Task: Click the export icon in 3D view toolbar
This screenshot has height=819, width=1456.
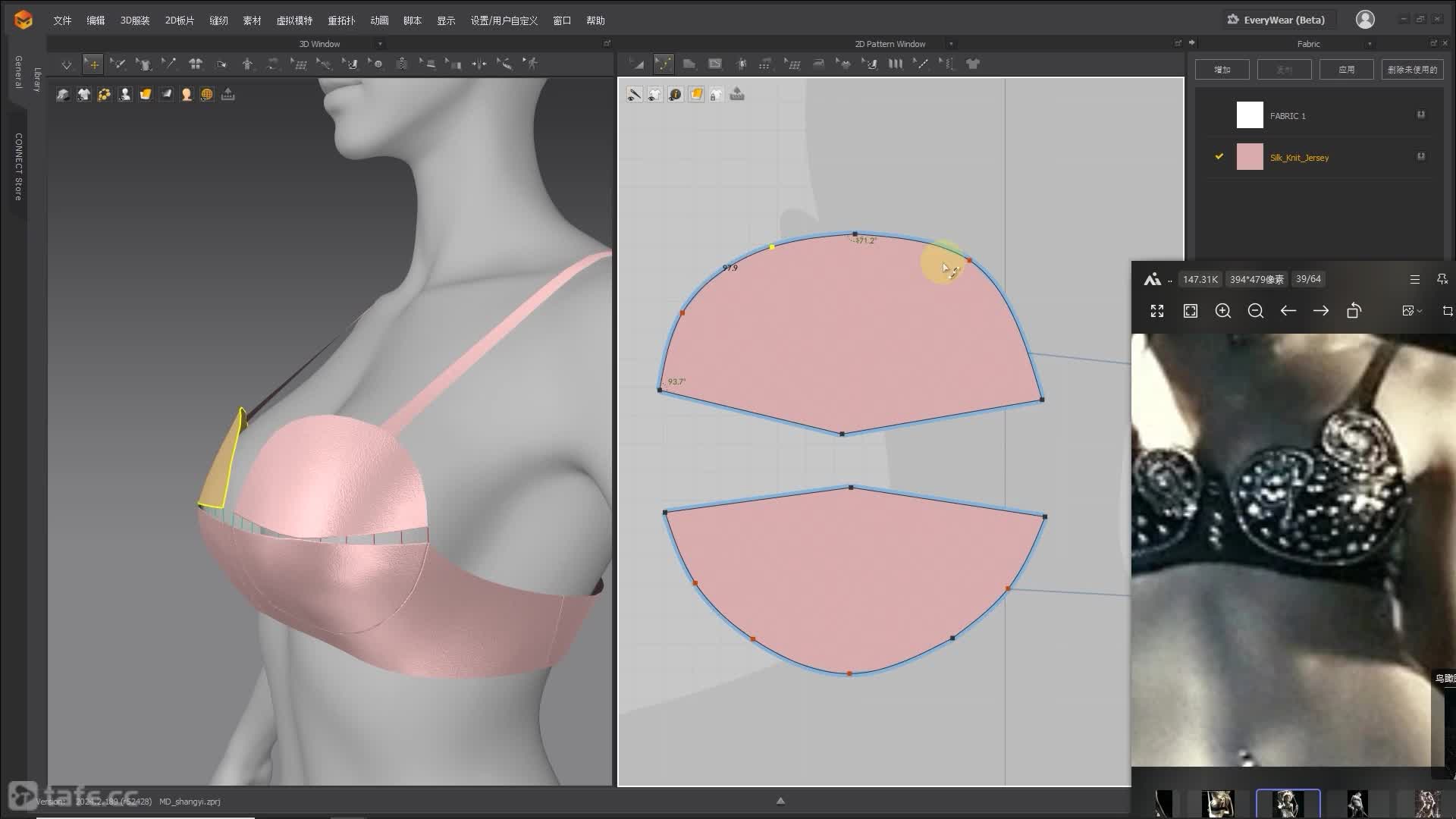Action: (227, 95)
